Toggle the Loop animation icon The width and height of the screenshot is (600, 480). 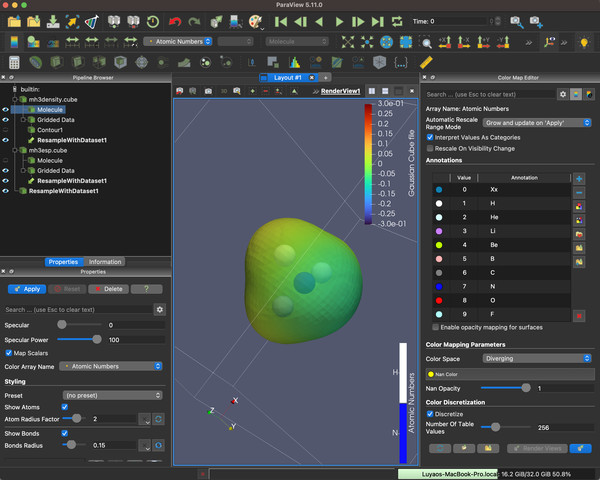(x=399, y=21)
